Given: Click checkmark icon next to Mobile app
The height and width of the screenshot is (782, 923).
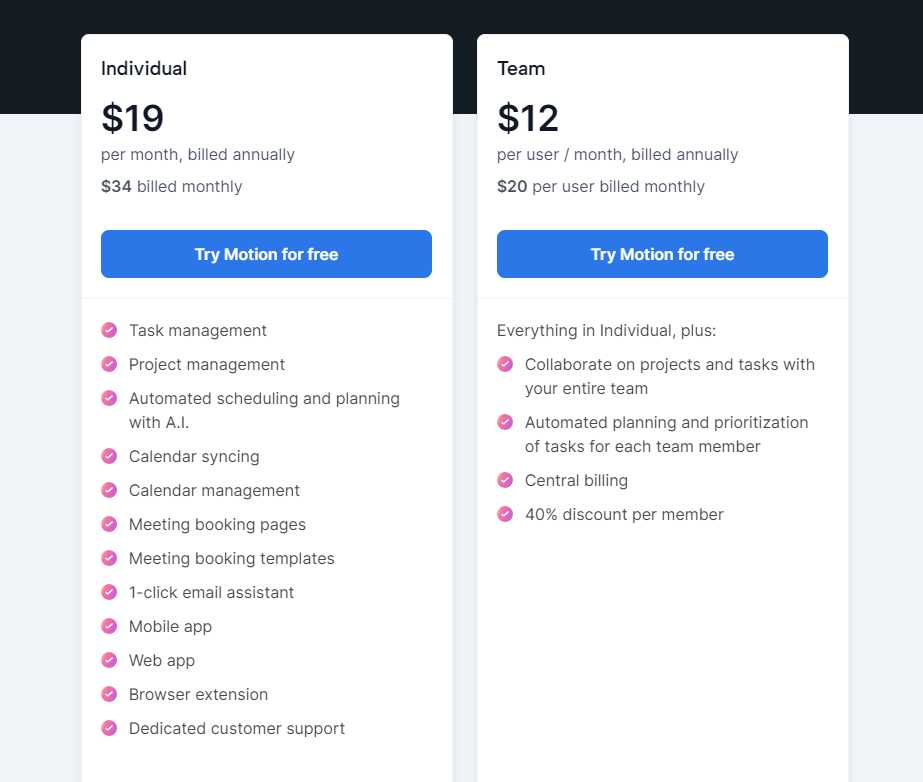Looking at the screenshot, I should pos(109,626).
